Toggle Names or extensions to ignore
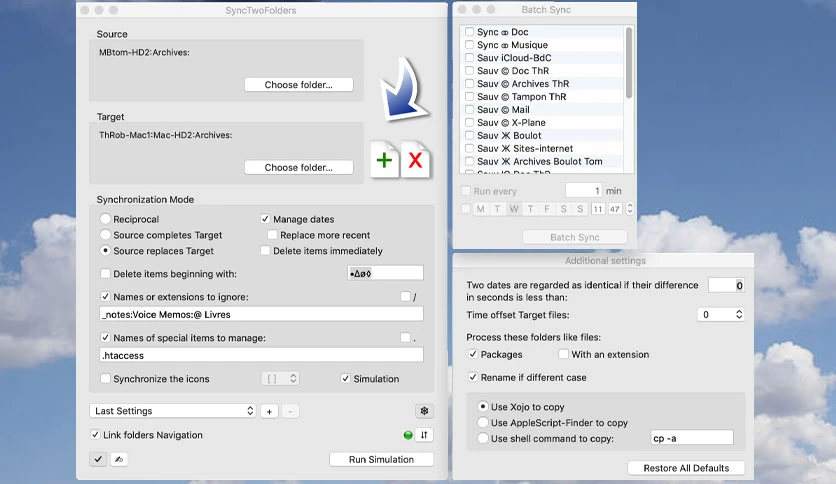Image resolution: width=836 pixels, height=484 pixels. coord(106,296)
